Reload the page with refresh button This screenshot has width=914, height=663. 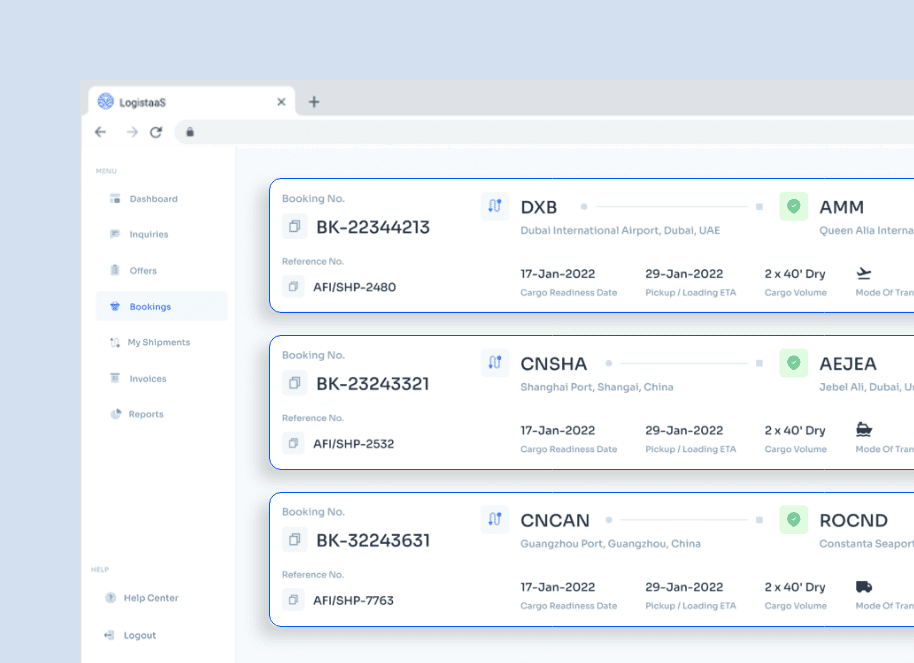(x=156, y=132)
